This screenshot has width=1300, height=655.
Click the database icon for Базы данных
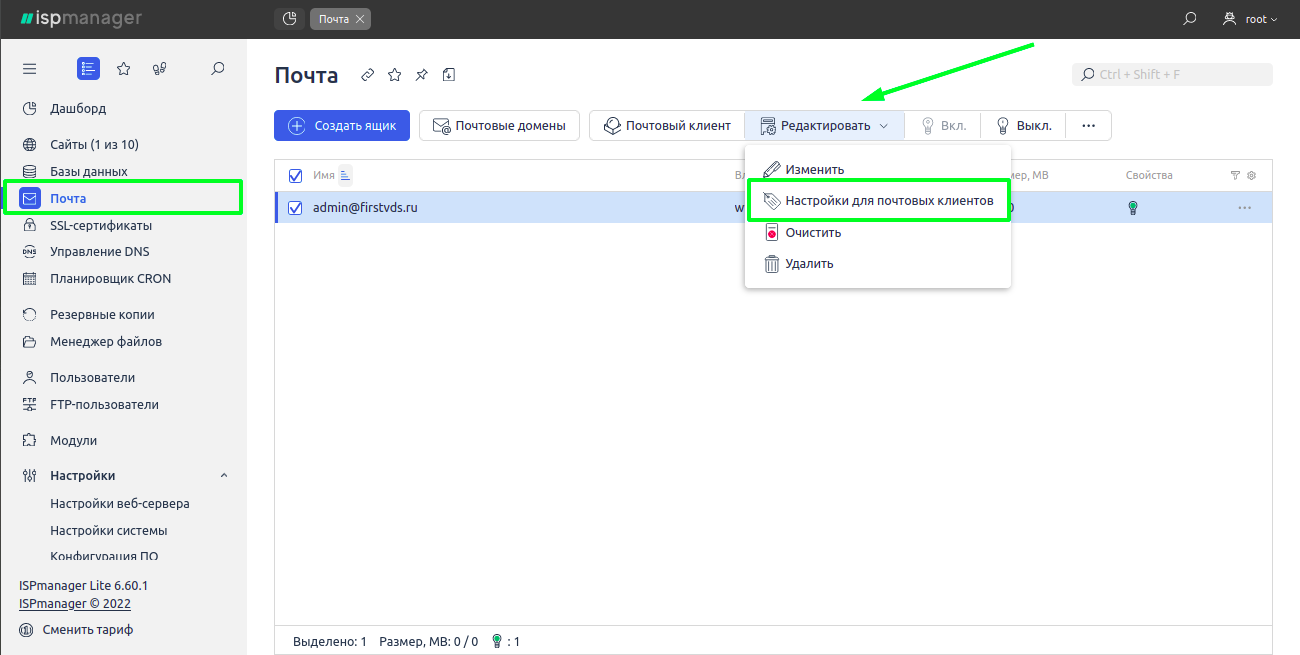tap(30, 171)
